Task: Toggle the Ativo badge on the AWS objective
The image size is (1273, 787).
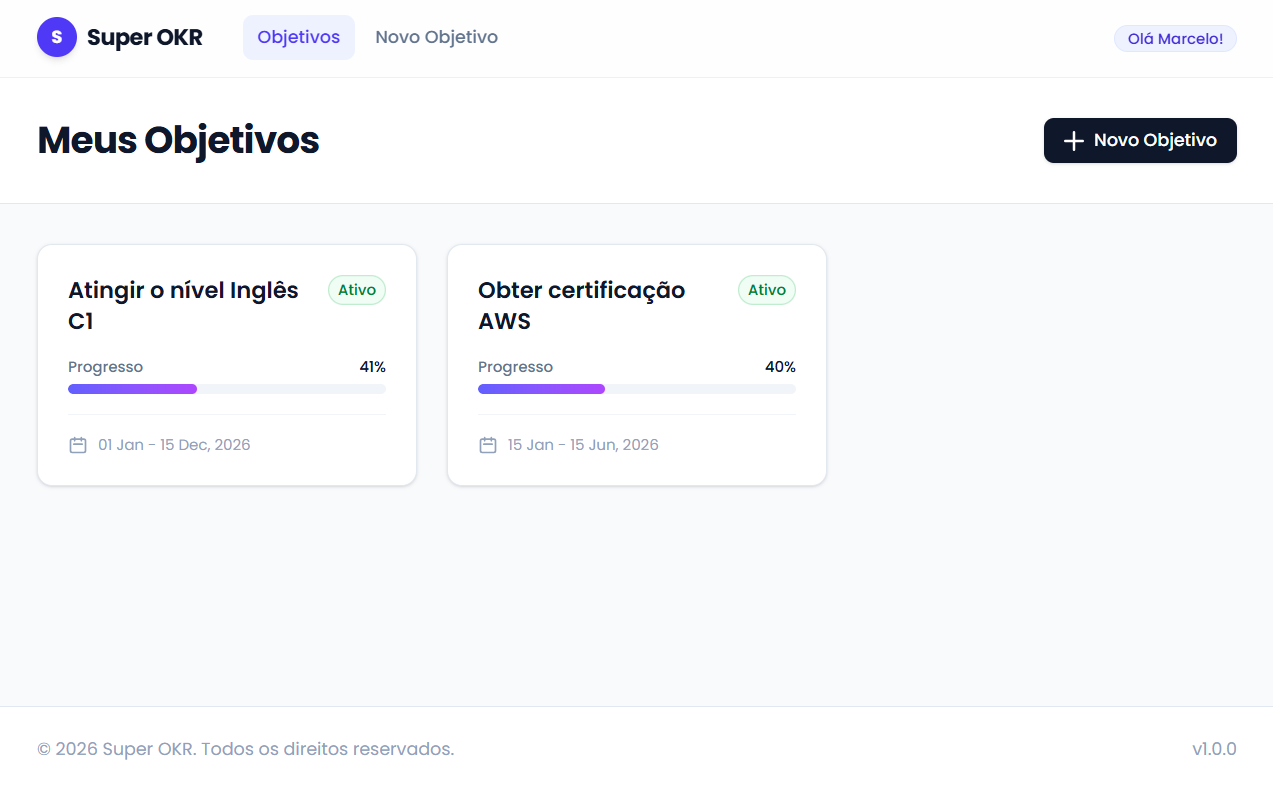Action: [766, 290]
